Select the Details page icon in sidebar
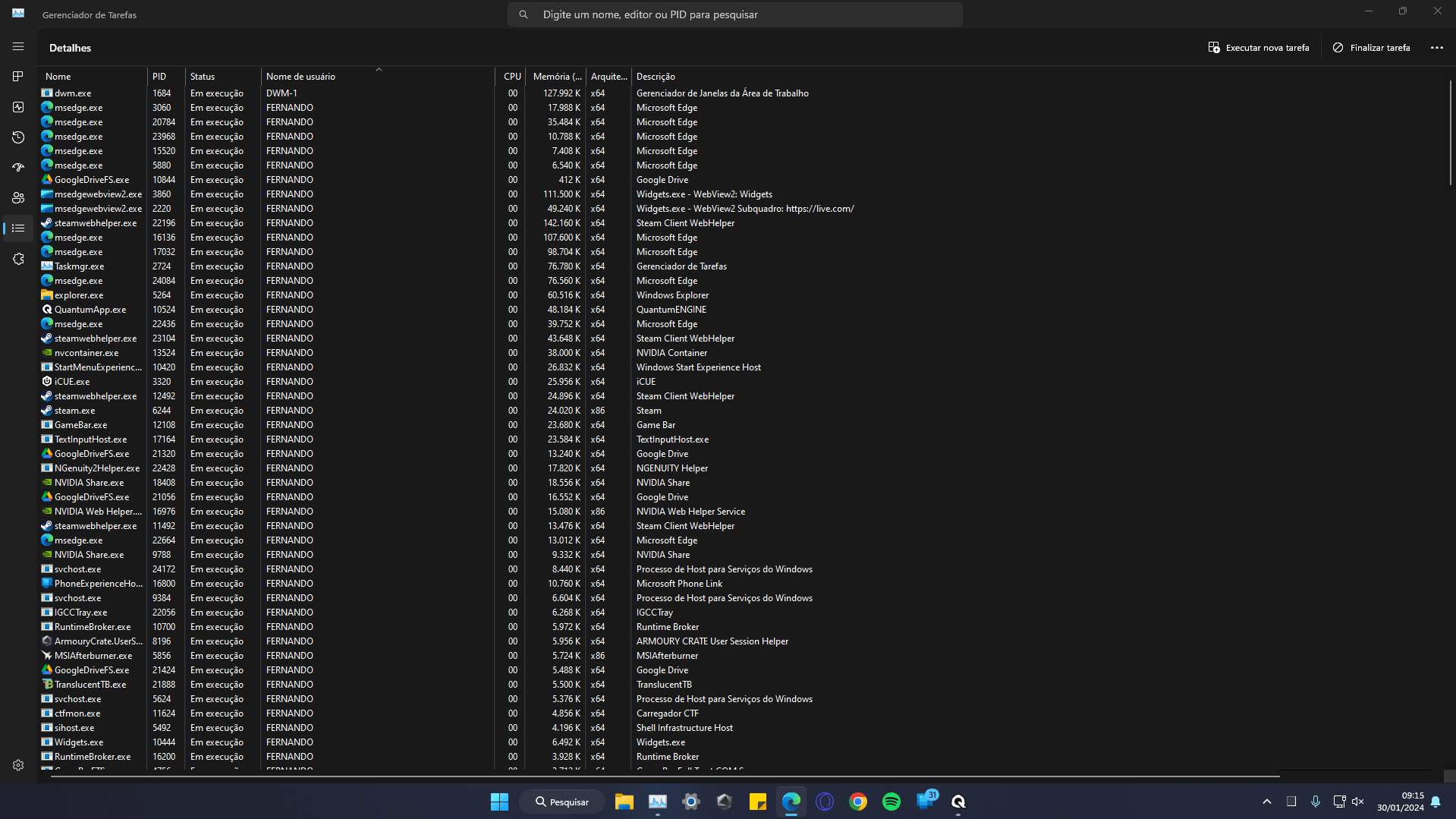 [18, 228]
